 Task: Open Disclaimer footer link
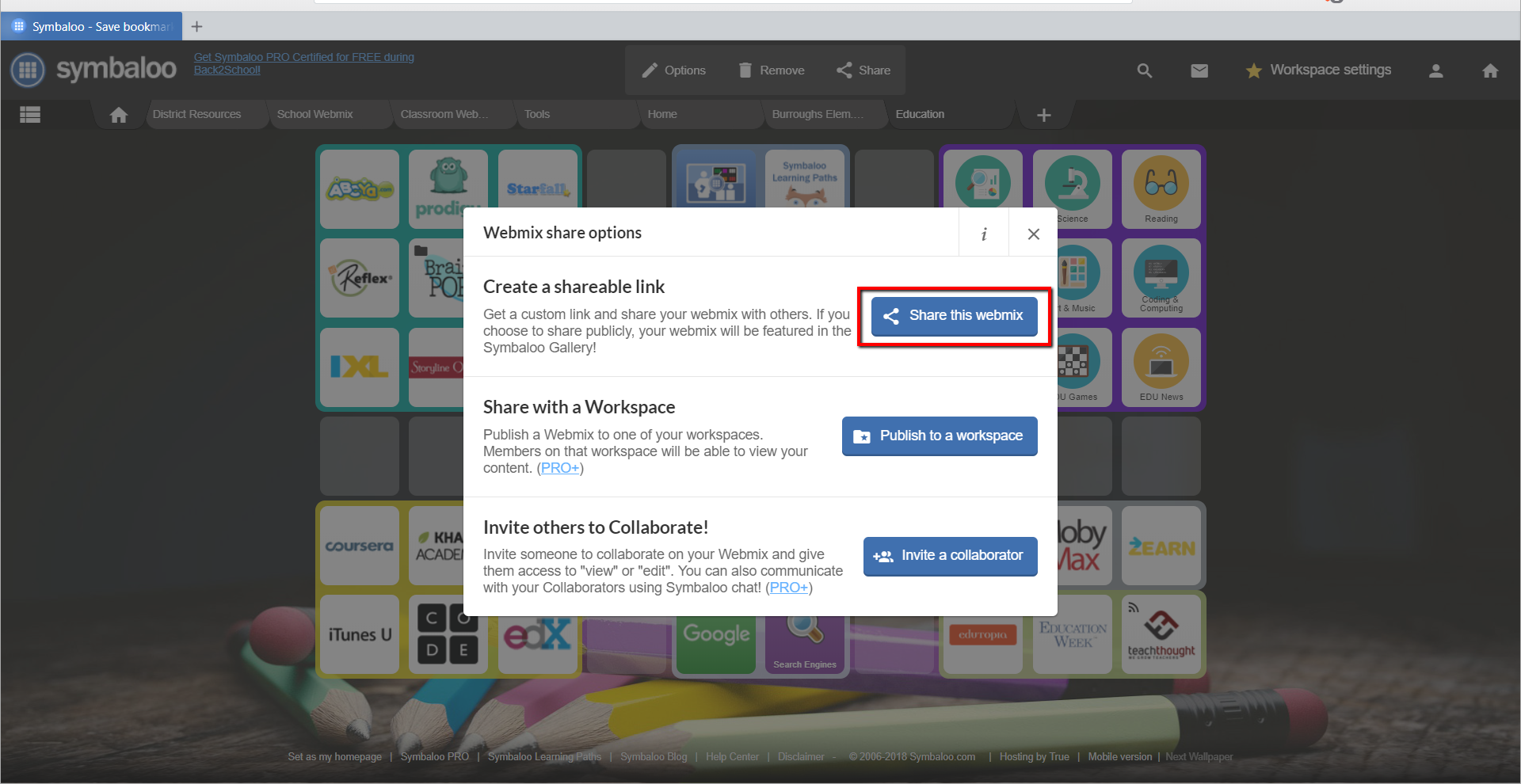click(801, 757)
